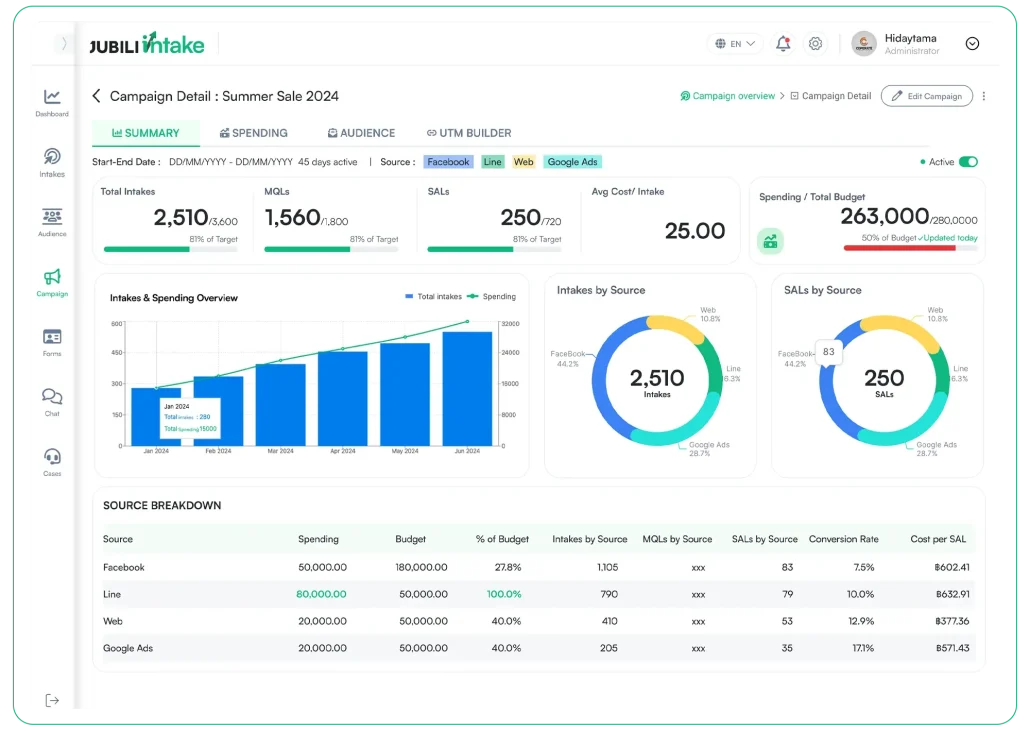Toggle the Total intakes legend item
The width and height of the screenshot is (1030, 731).
pos(434,297)
